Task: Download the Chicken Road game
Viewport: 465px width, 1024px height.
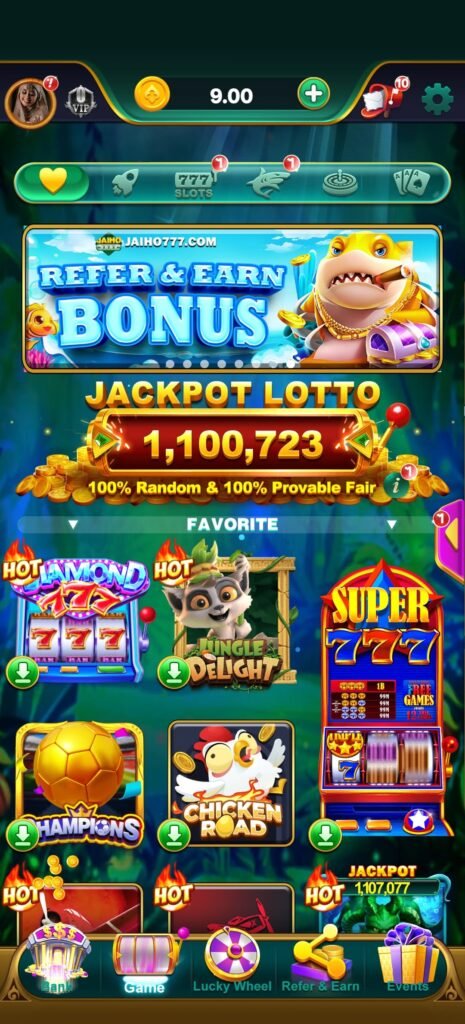Action: coord(174,835)
